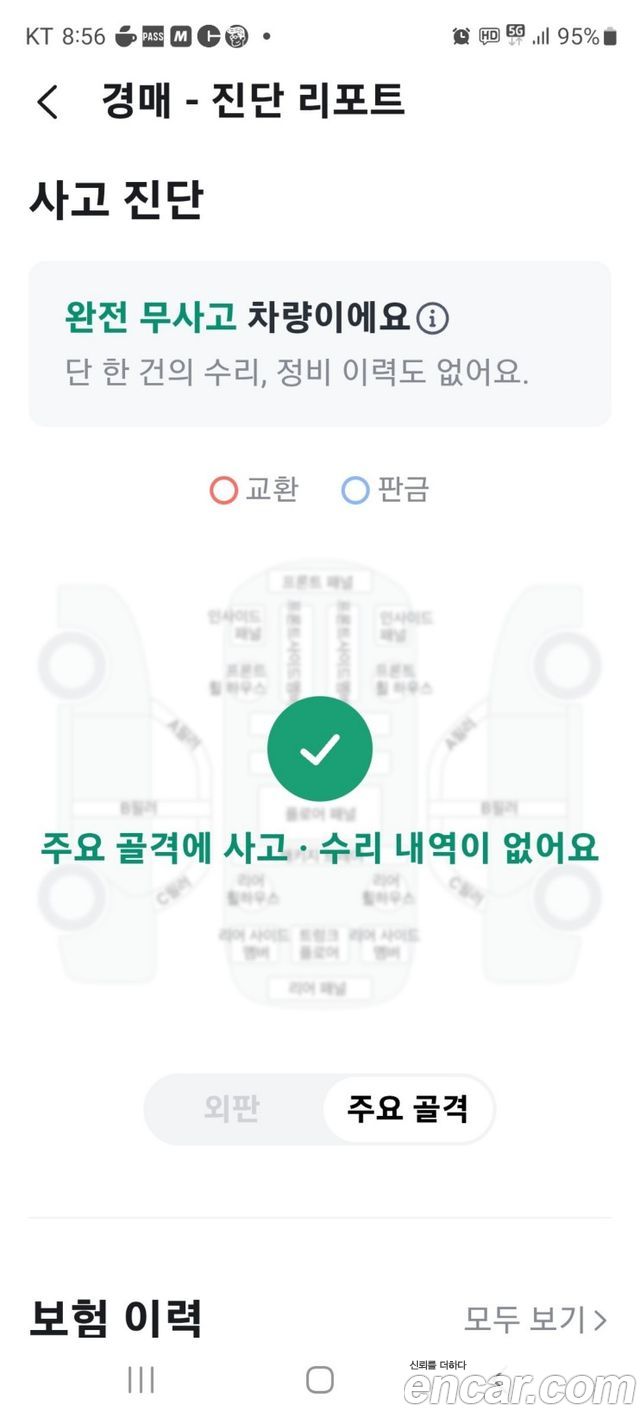The height and width of the screenshot is (1423, 640).
Task: Tap the 프론트 패널 label on diagram
Action: pos(319,581)
